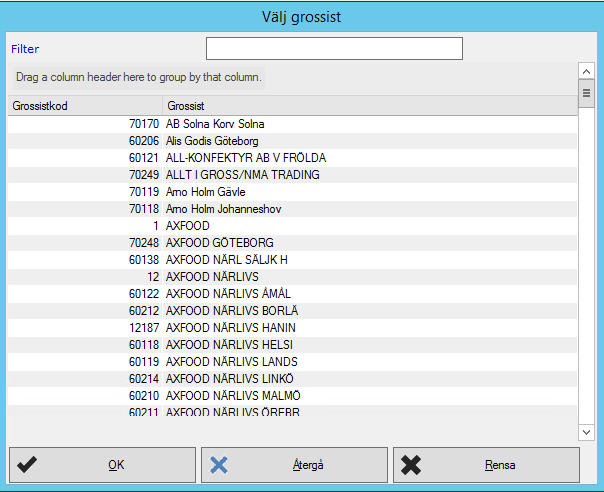Click the group-by column drop area text
This screenshot has width=604, height=492.
point(139,77)
